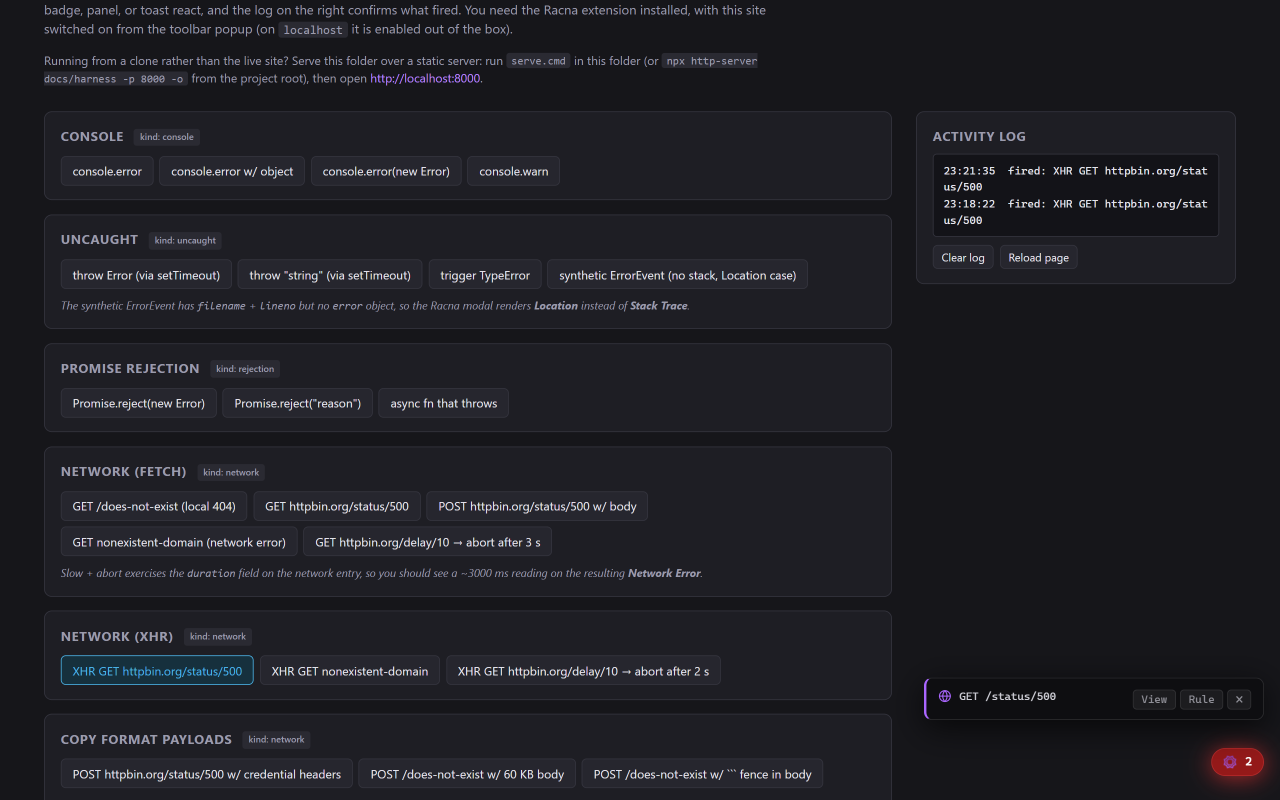Click GET /does-not-exist (local 404)

coord(154,506)
